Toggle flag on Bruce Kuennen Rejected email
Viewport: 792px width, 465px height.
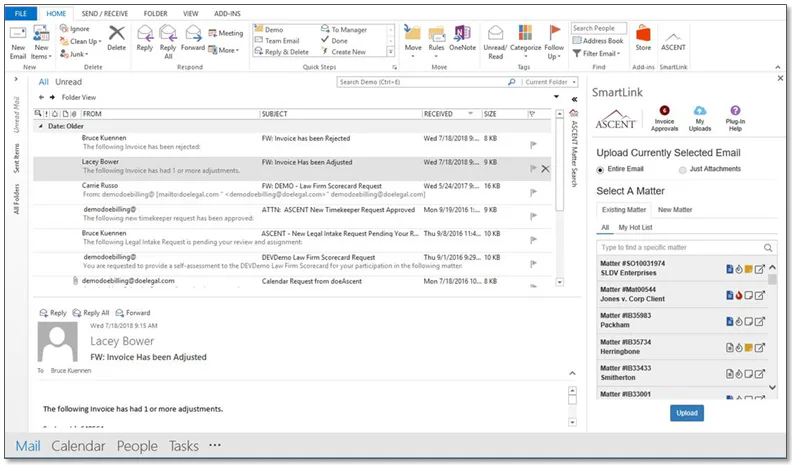tap(533, 145)
